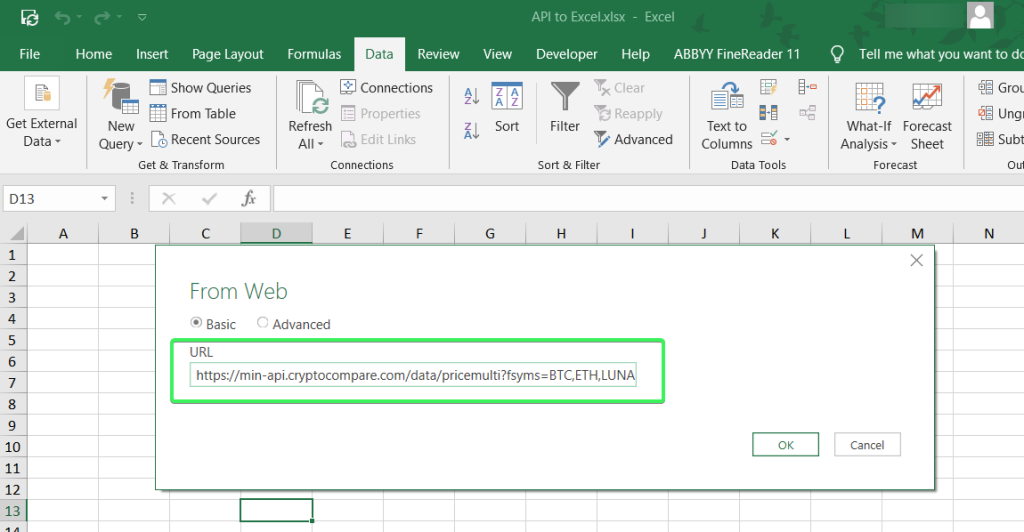Click the Remove Duplicates icon

click(x=769, y=113)
